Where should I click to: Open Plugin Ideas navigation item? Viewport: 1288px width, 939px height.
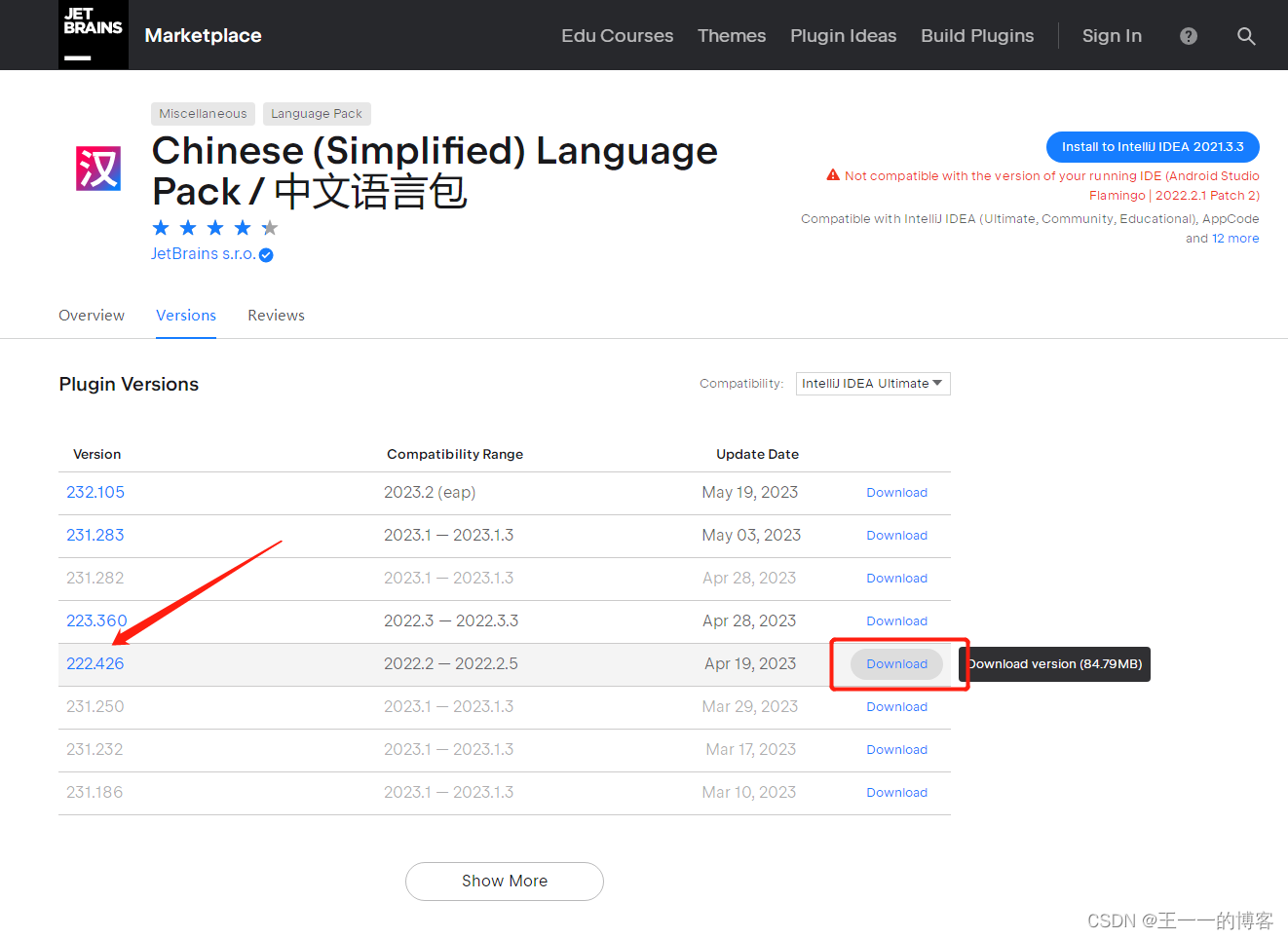point(844,36)
